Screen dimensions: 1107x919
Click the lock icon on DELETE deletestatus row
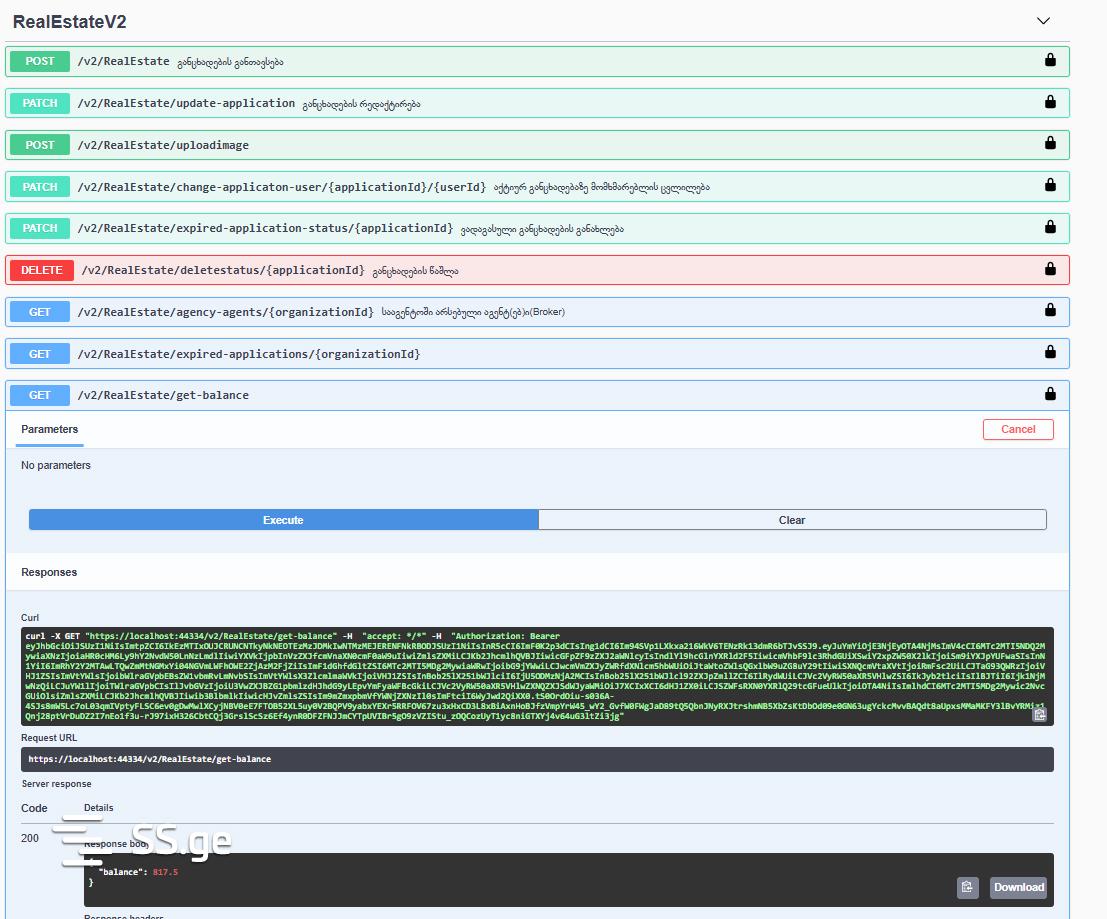point(1050,269)
